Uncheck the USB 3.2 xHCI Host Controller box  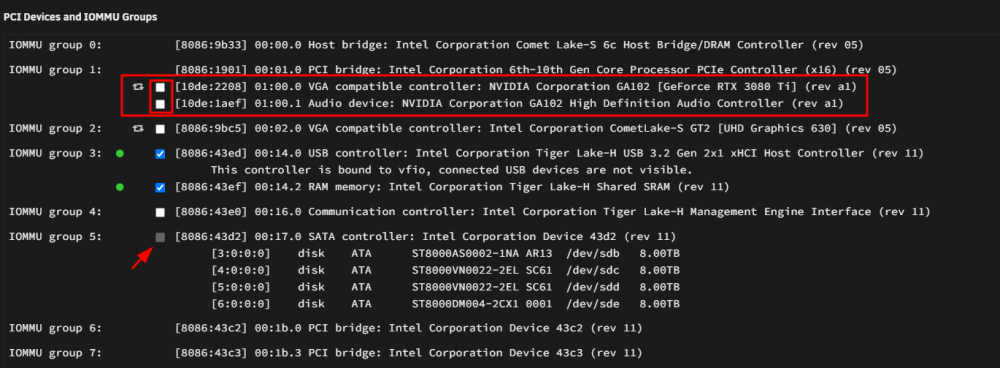point(160,154)
